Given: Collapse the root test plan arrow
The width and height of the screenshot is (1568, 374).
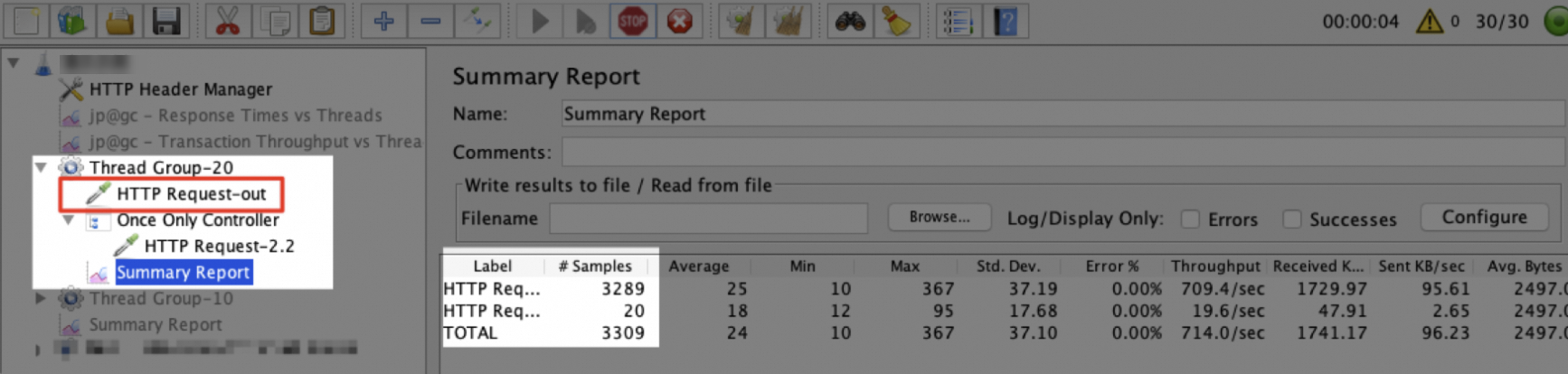Looking at the screenshot, I should pos(14,63).
